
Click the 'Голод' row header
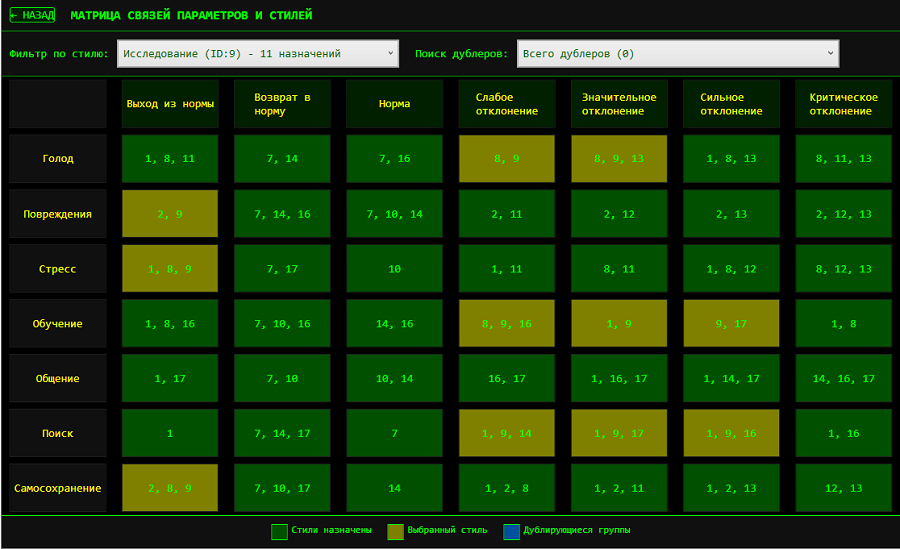click(x=58, y=159)
